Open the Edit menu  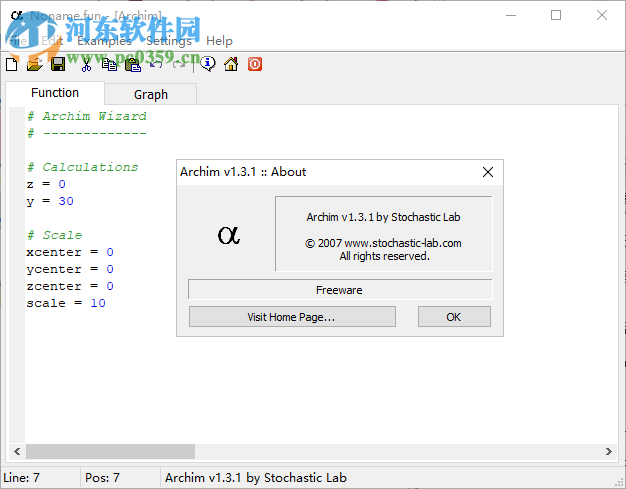(x=52, y=41)
